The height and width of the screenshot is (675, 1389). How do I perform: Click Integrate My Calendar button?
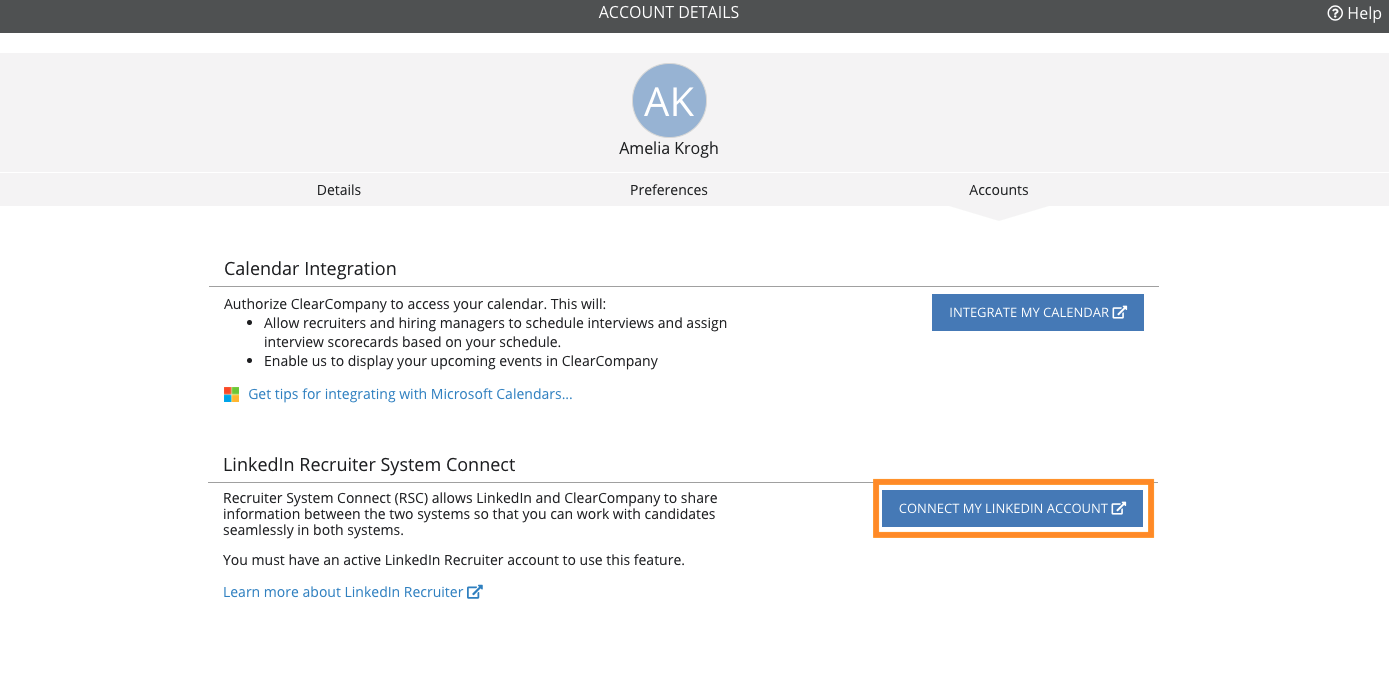pyautogui.click(x=1038, y=312)
